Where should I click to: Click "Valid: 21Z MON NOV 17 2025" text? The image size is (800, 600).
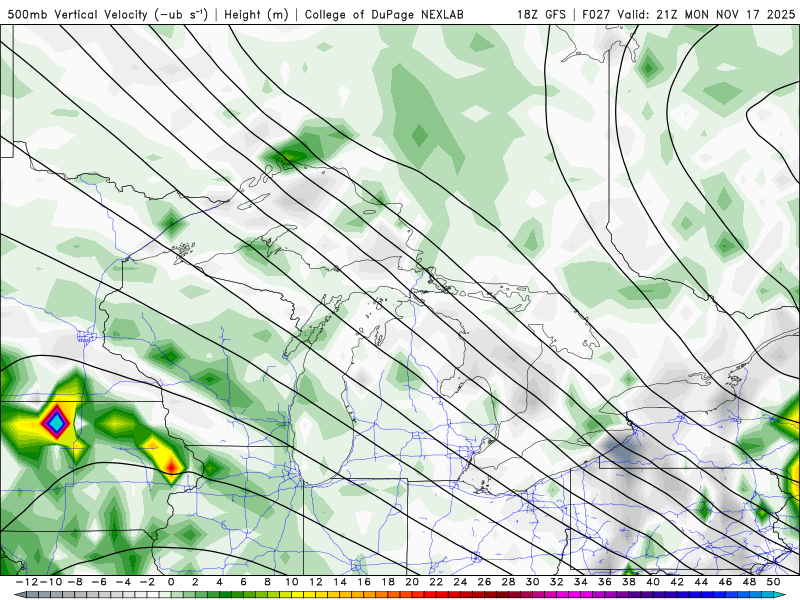(x=706, y=15)
